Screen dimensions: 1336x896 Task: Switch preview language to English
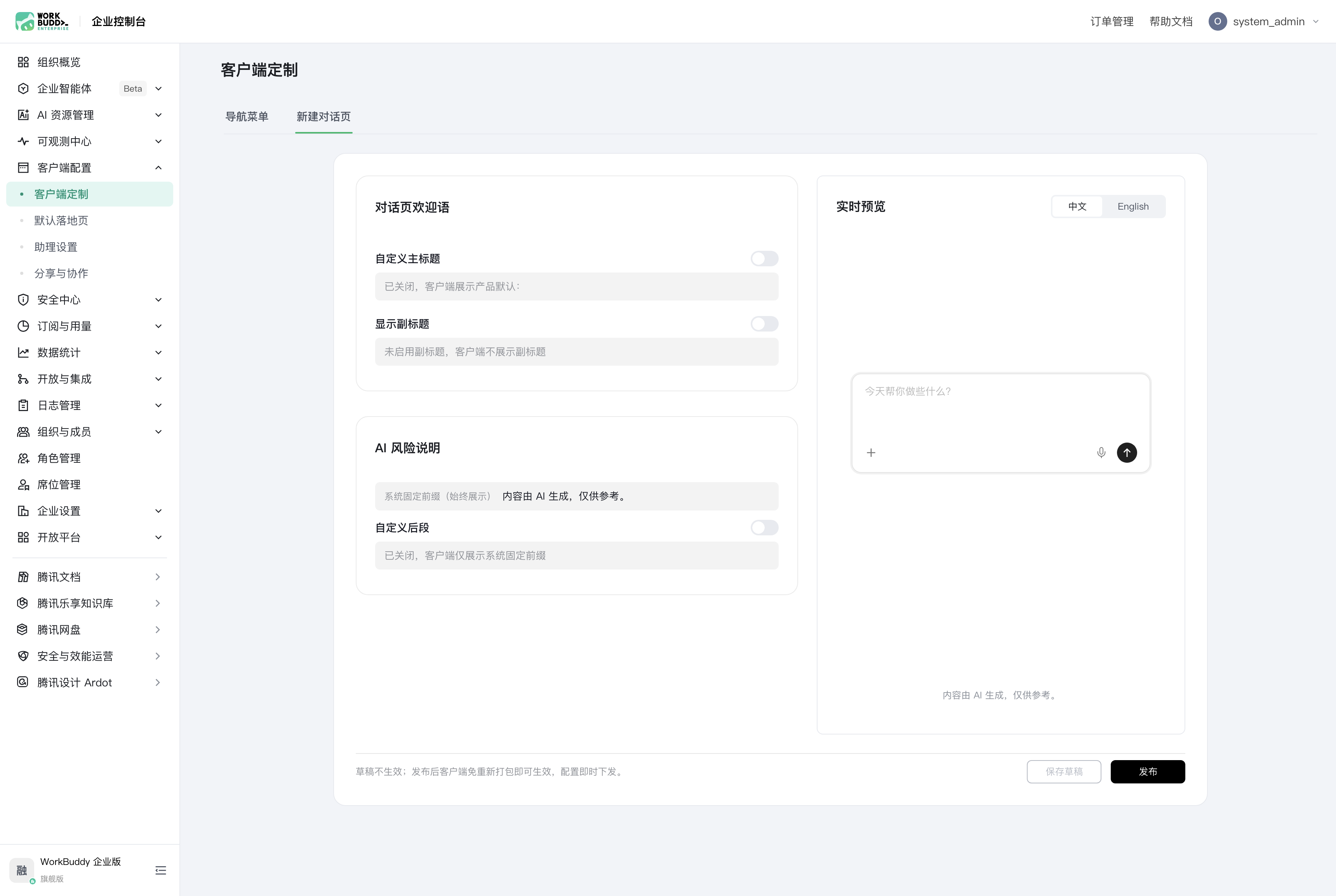point(1133,206)
